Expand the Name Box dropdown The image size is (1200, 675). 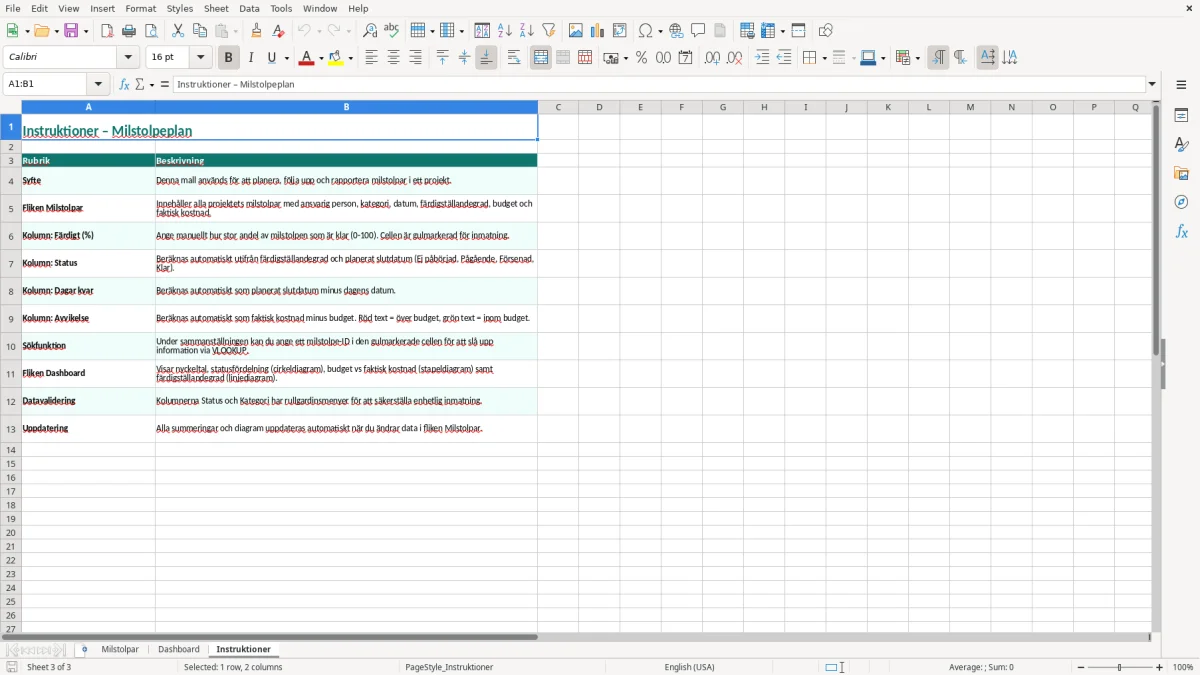[x=98, y=84]
